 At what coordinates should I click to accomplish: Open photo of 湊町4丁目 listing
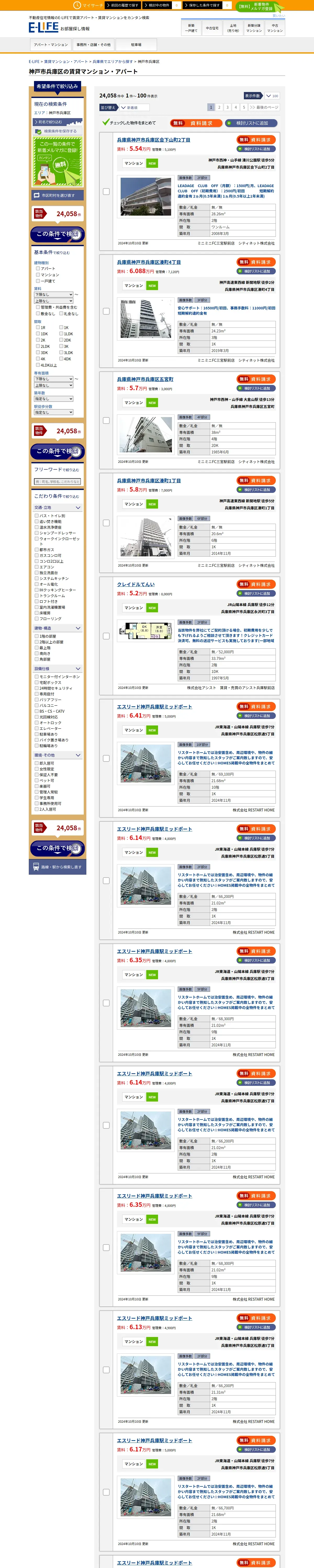[146, 318]
